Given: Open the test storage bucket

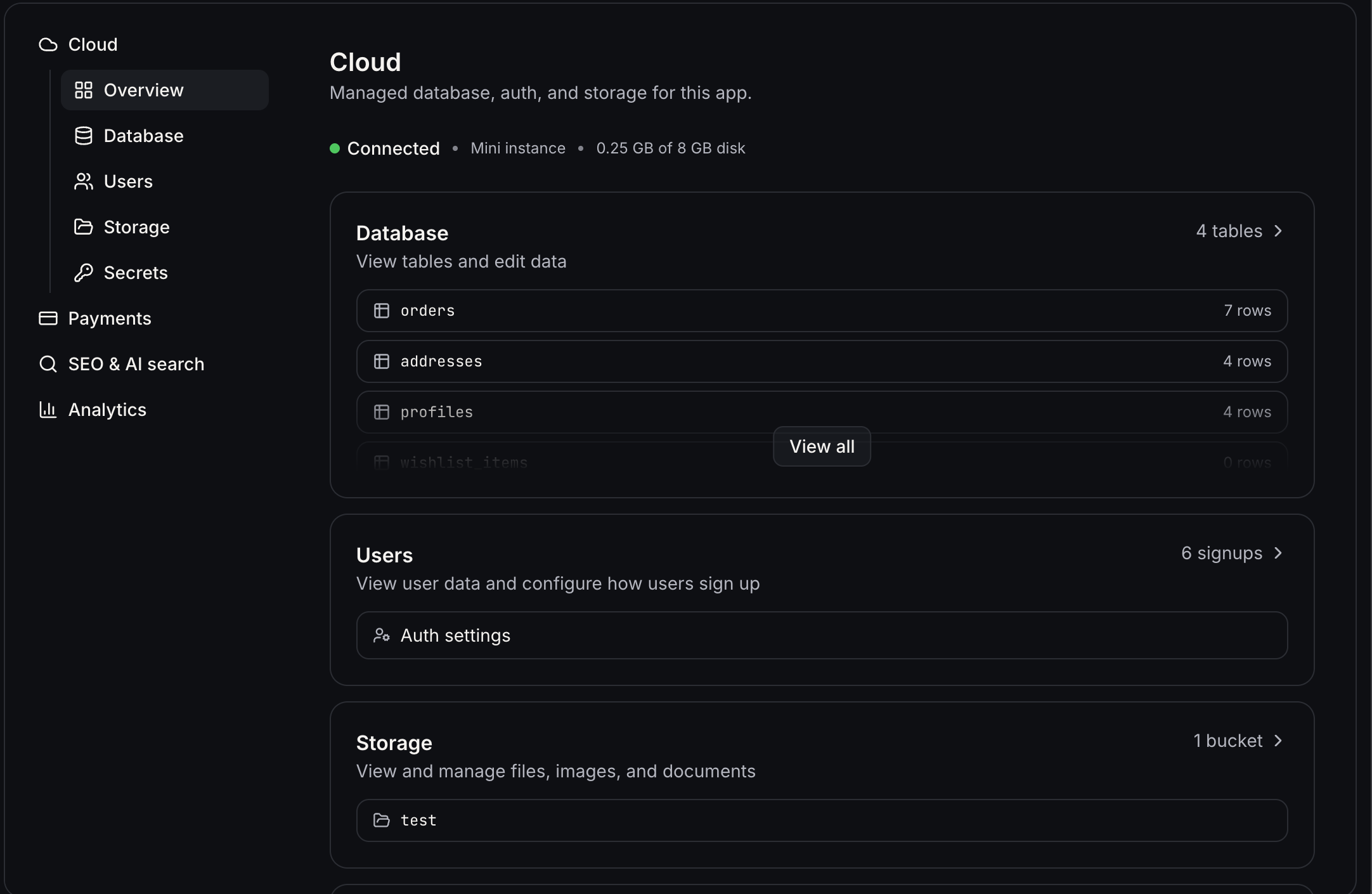Looking at the screenshot, I should click(822, 820).
